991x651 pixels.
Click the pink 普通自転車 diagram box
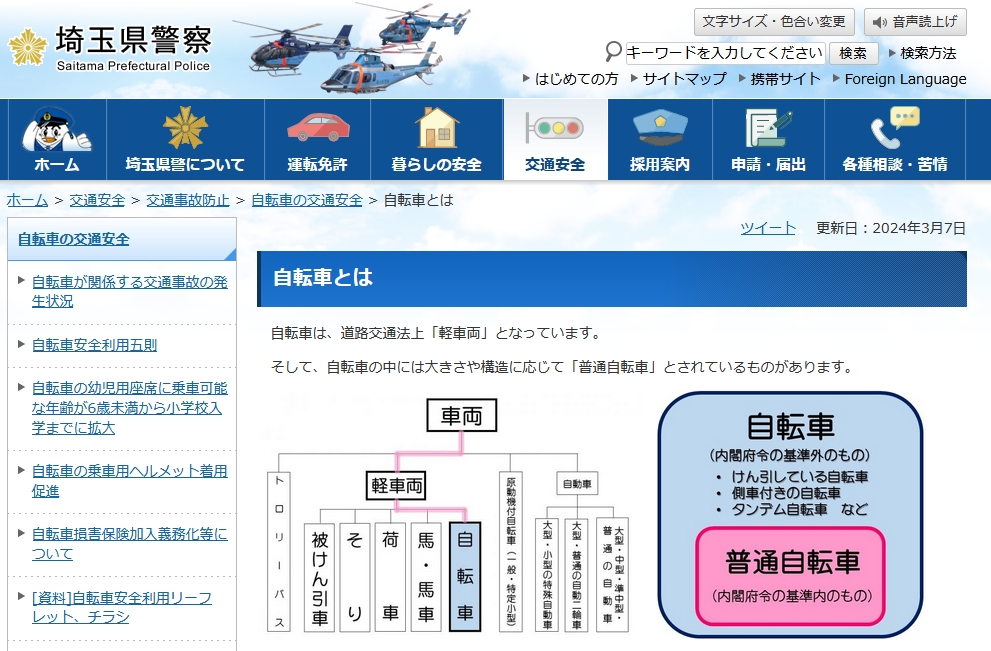point(791,576)
